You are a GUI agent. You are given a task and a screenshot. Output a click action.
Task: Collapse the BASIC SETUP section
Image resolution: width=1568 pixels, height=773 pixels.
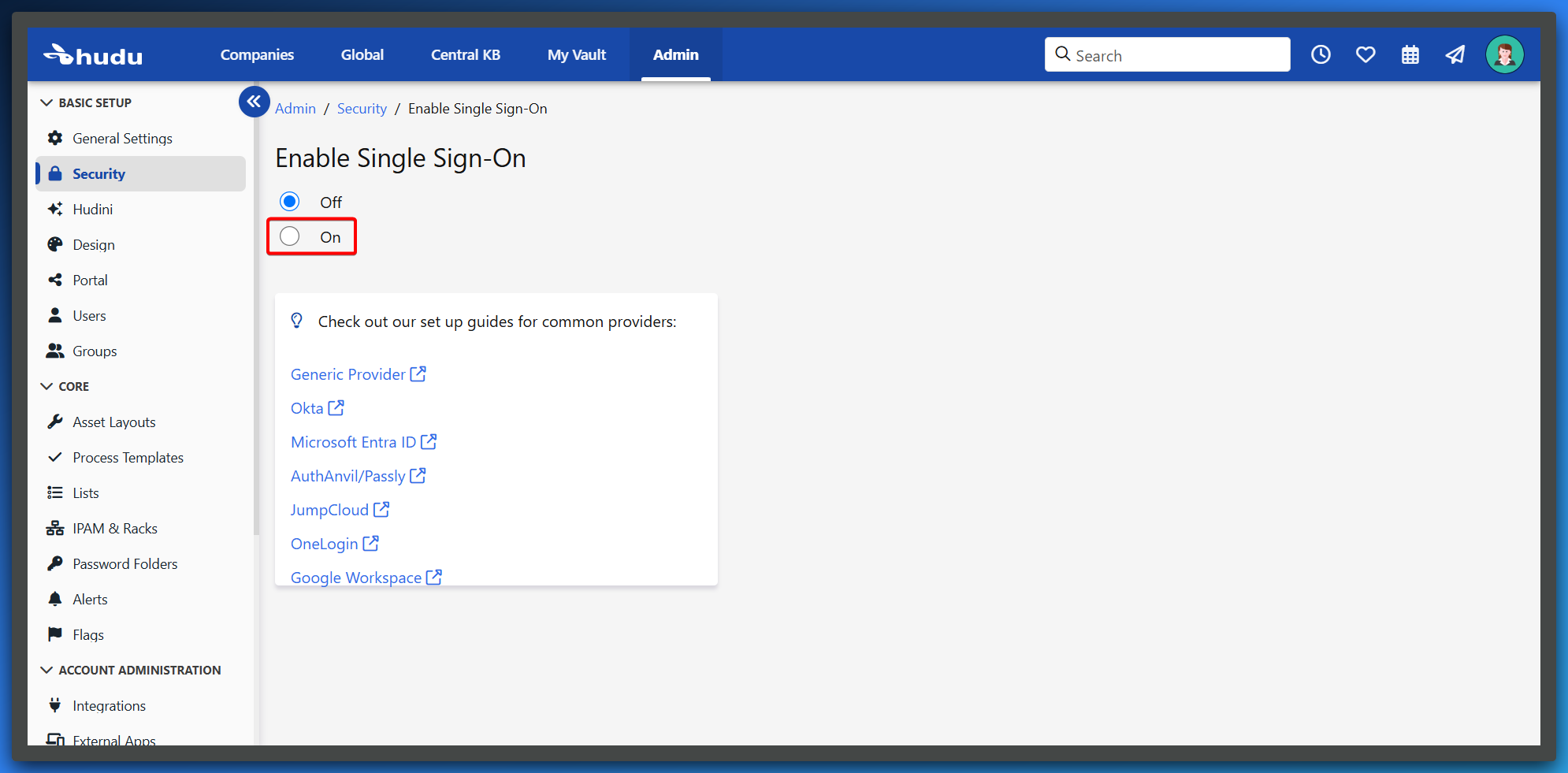(87, 102)
